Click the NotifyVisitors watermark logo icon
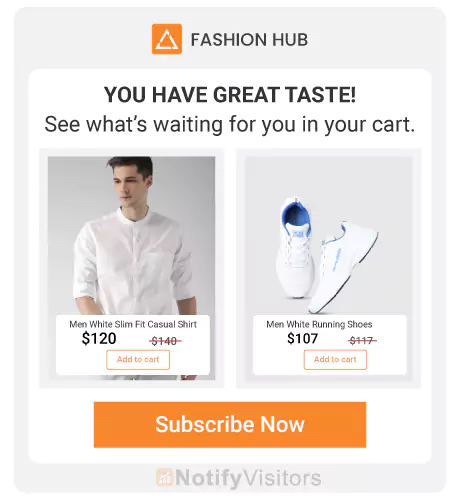This screenshot has width=460, height=500. 164,478
